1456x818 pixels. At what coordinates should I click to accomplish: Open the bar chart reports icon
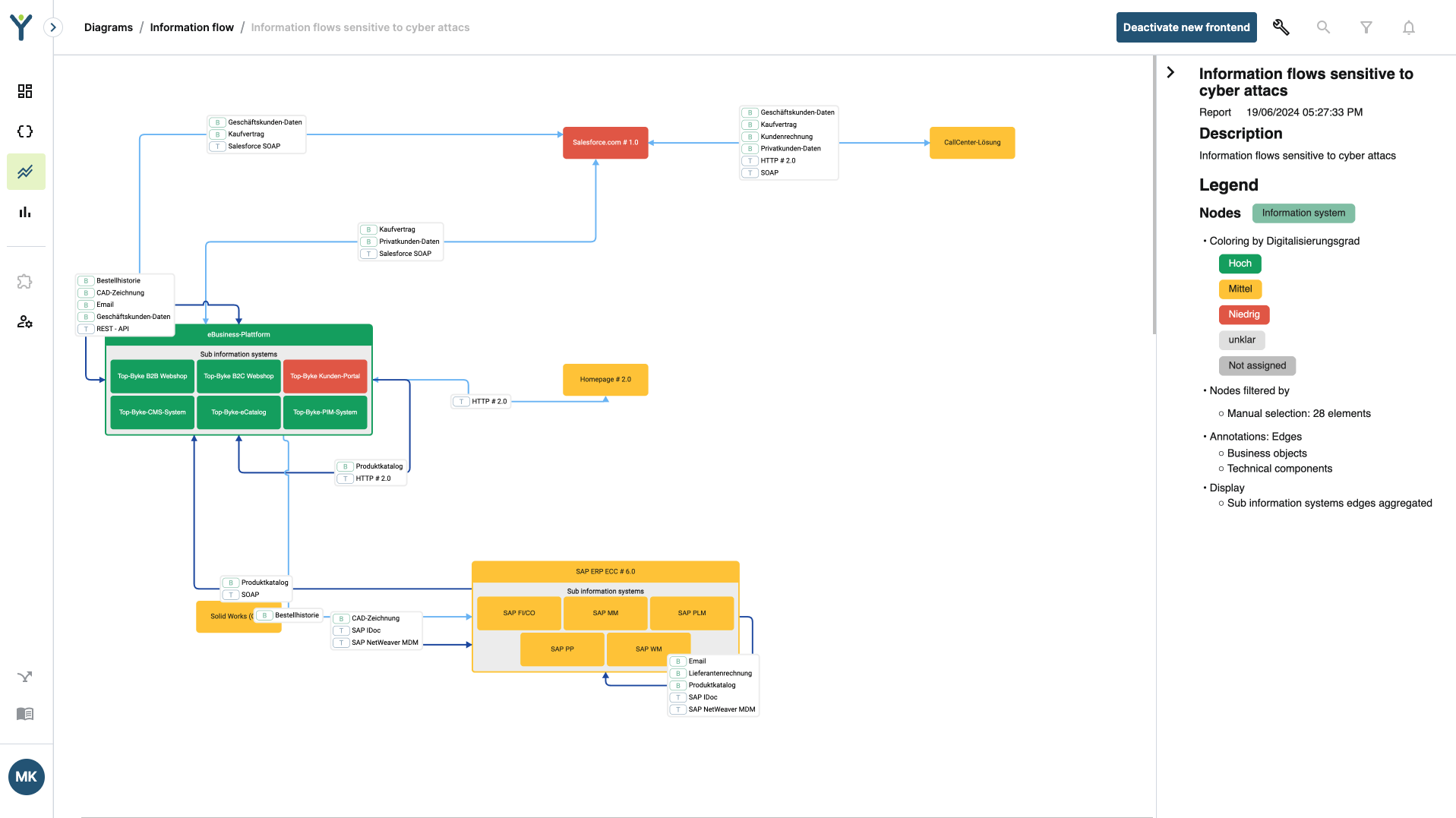[25, 212]
